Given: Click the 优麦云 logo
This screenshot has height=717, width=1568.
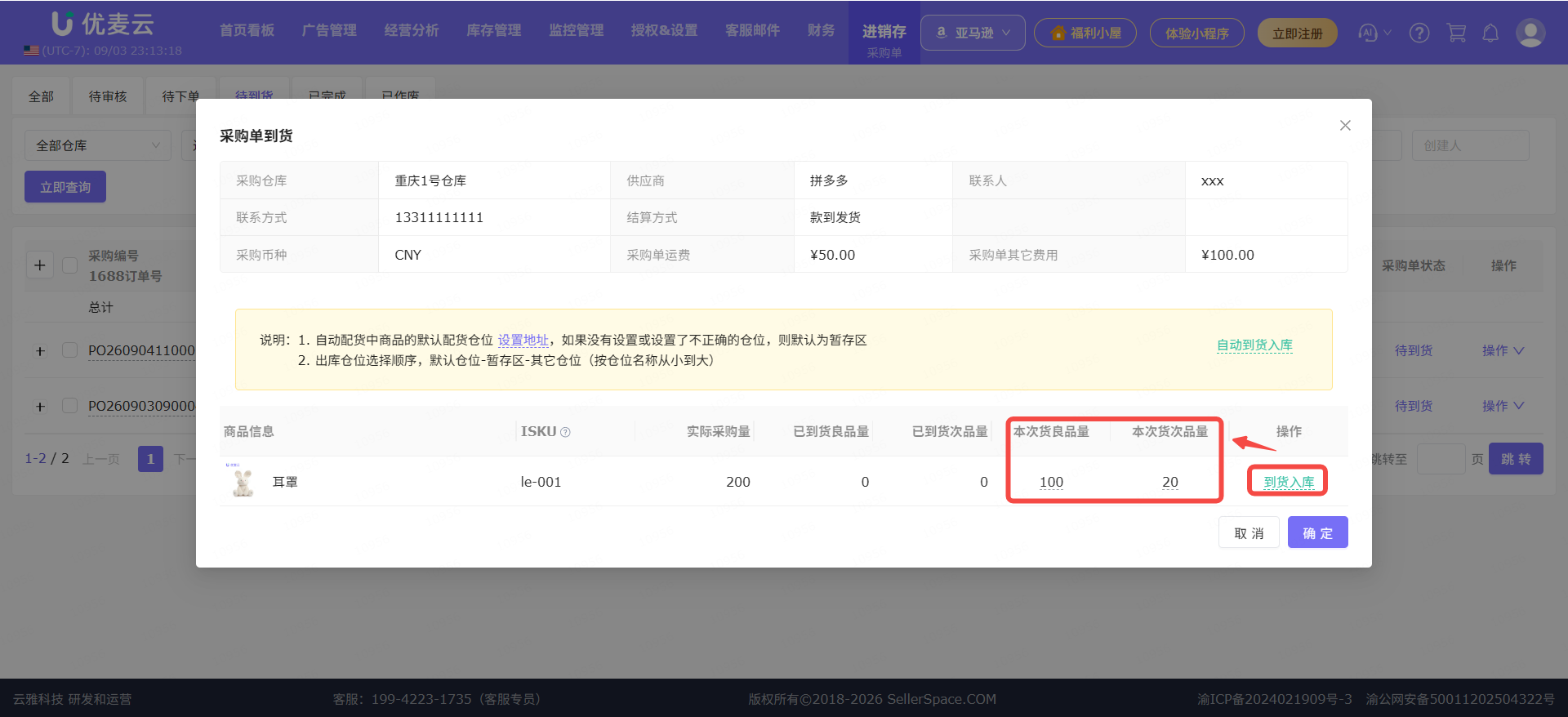Looking at the screenshot, I should coord(103,24).
